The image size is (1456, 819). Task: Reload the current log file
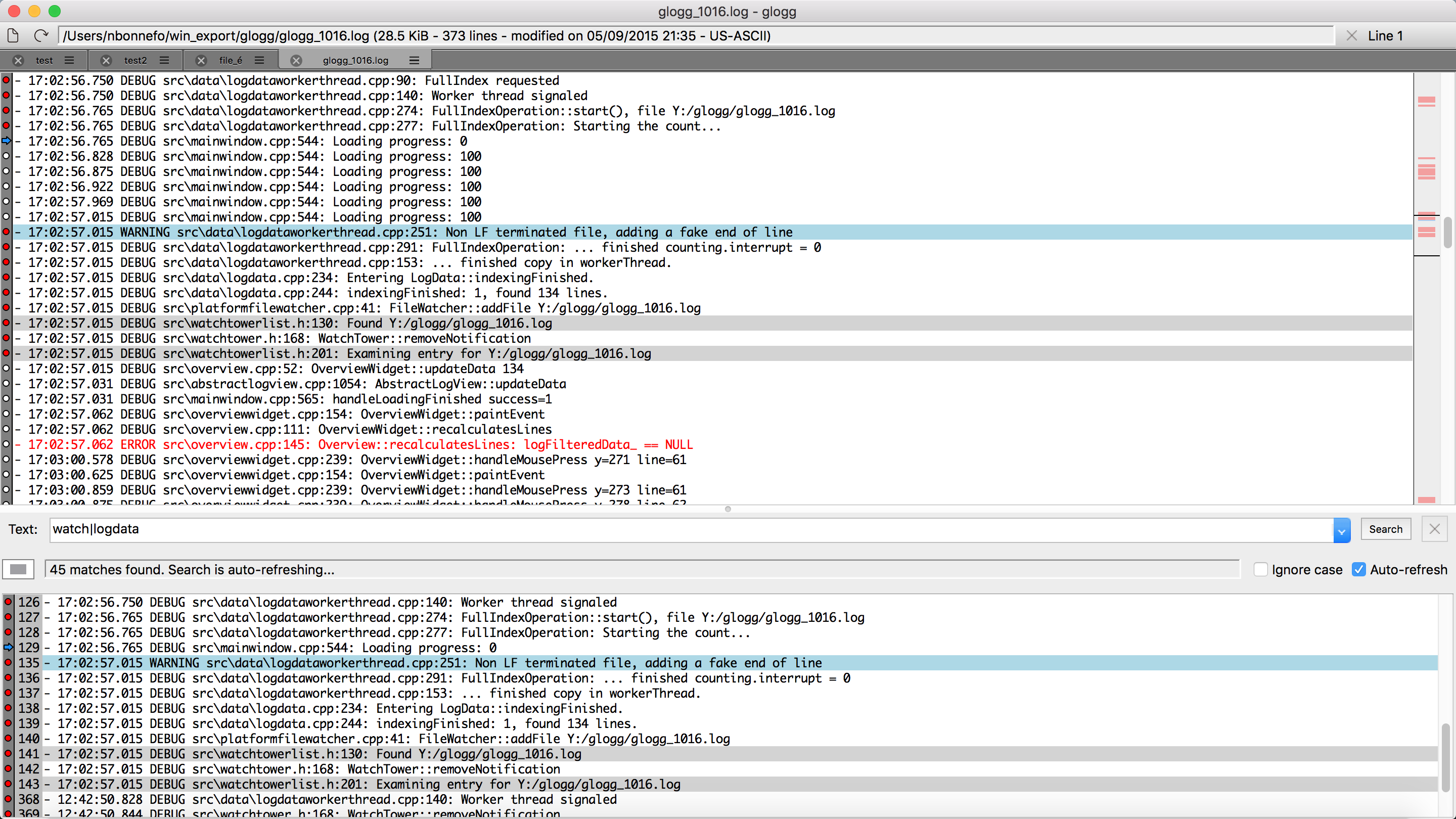[40, 35]
